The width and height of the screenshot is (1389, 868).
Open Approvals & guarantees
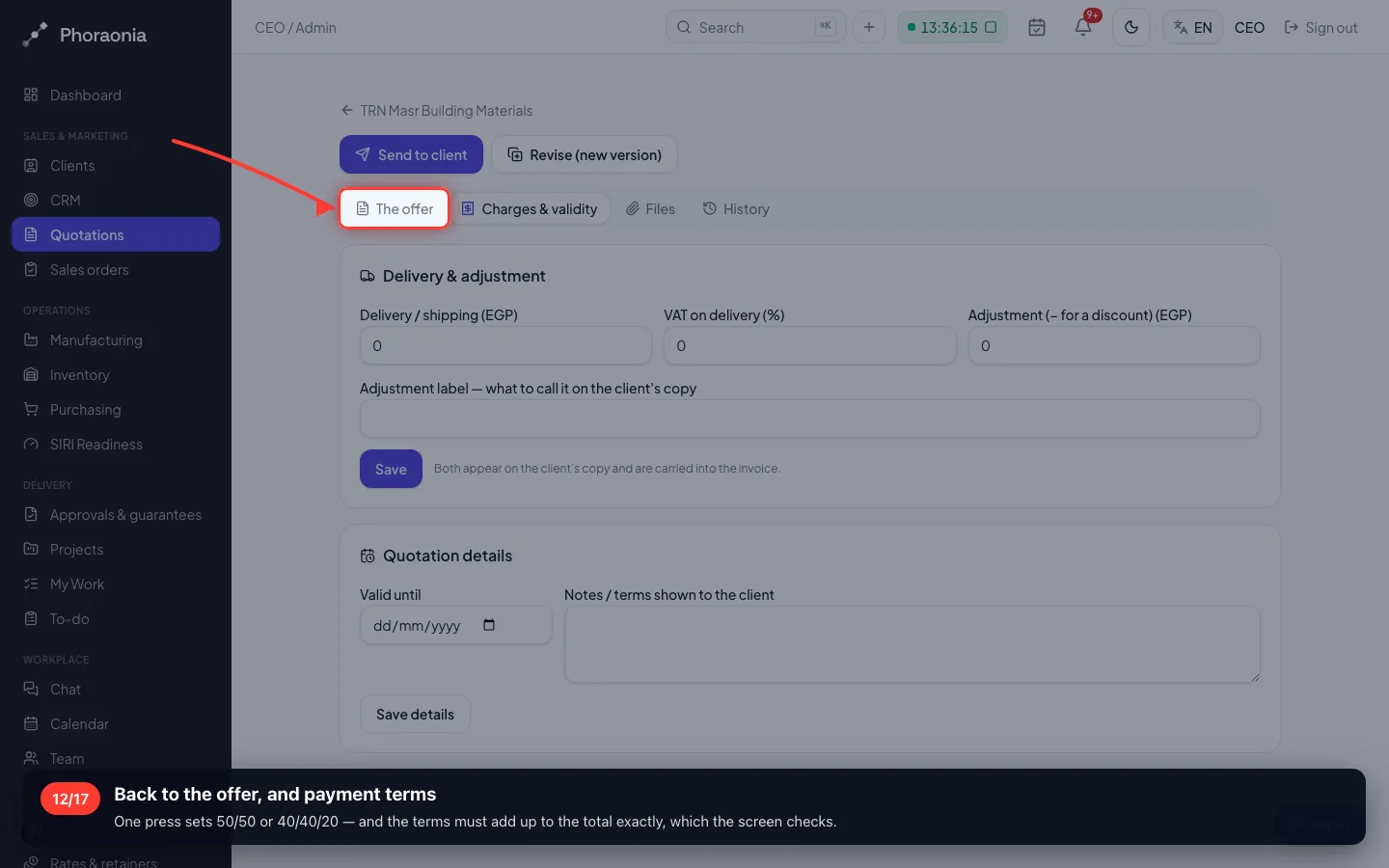point(116,515)
